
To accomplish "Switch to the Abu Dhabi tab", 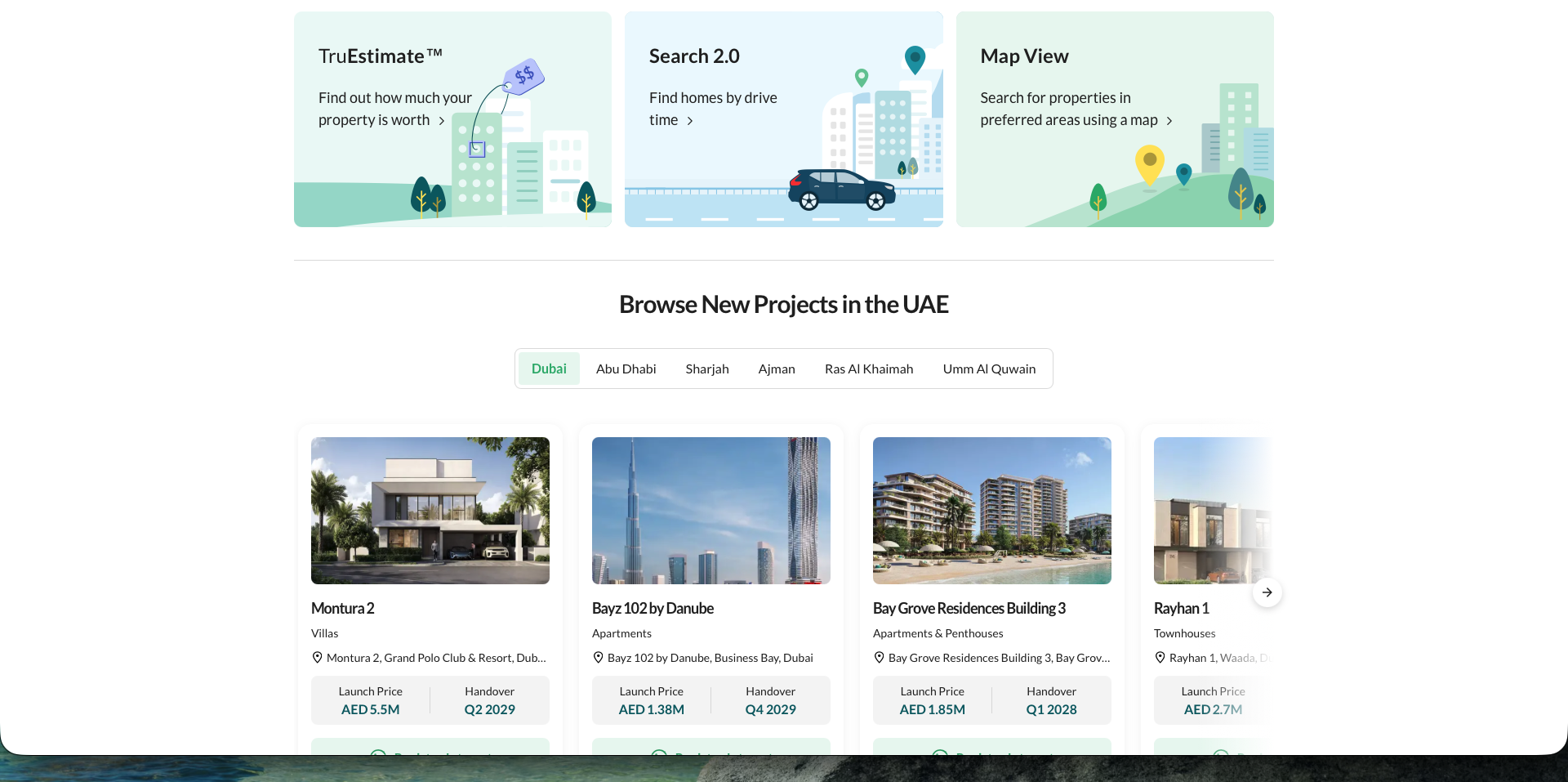I will (x=626, y=369).
